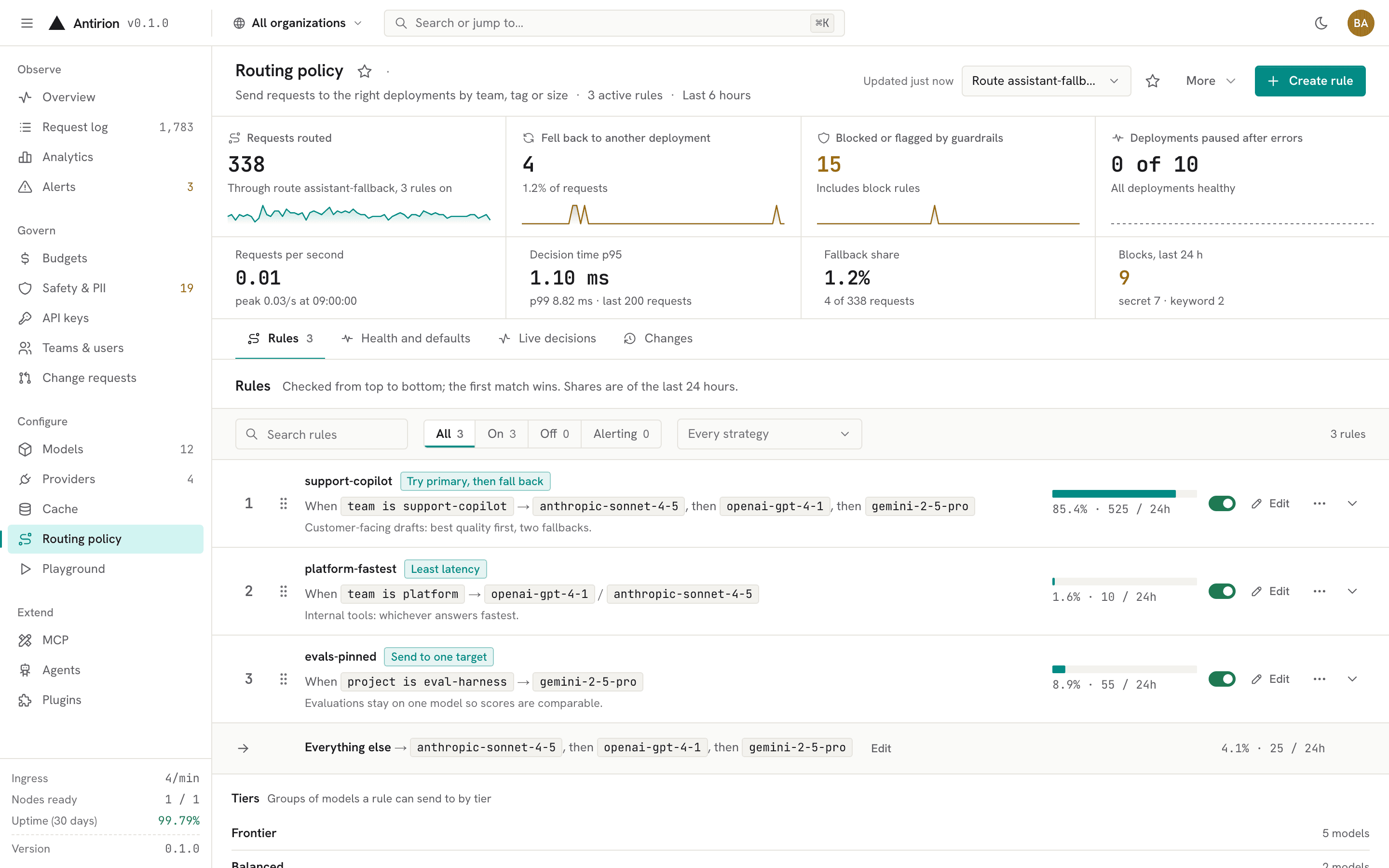Disable the support-copilot rule toggle

(1222, 503)
